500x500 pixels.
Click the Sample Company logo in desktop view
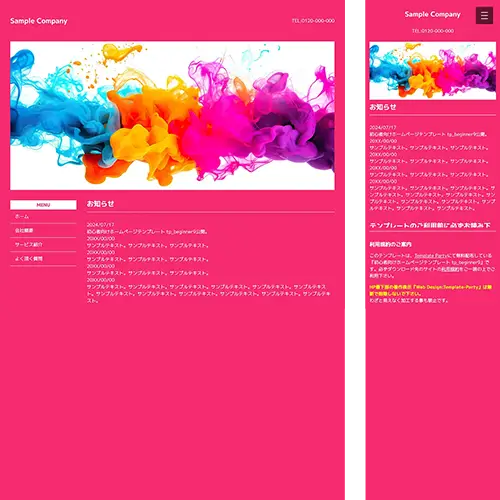coord(39,21)
